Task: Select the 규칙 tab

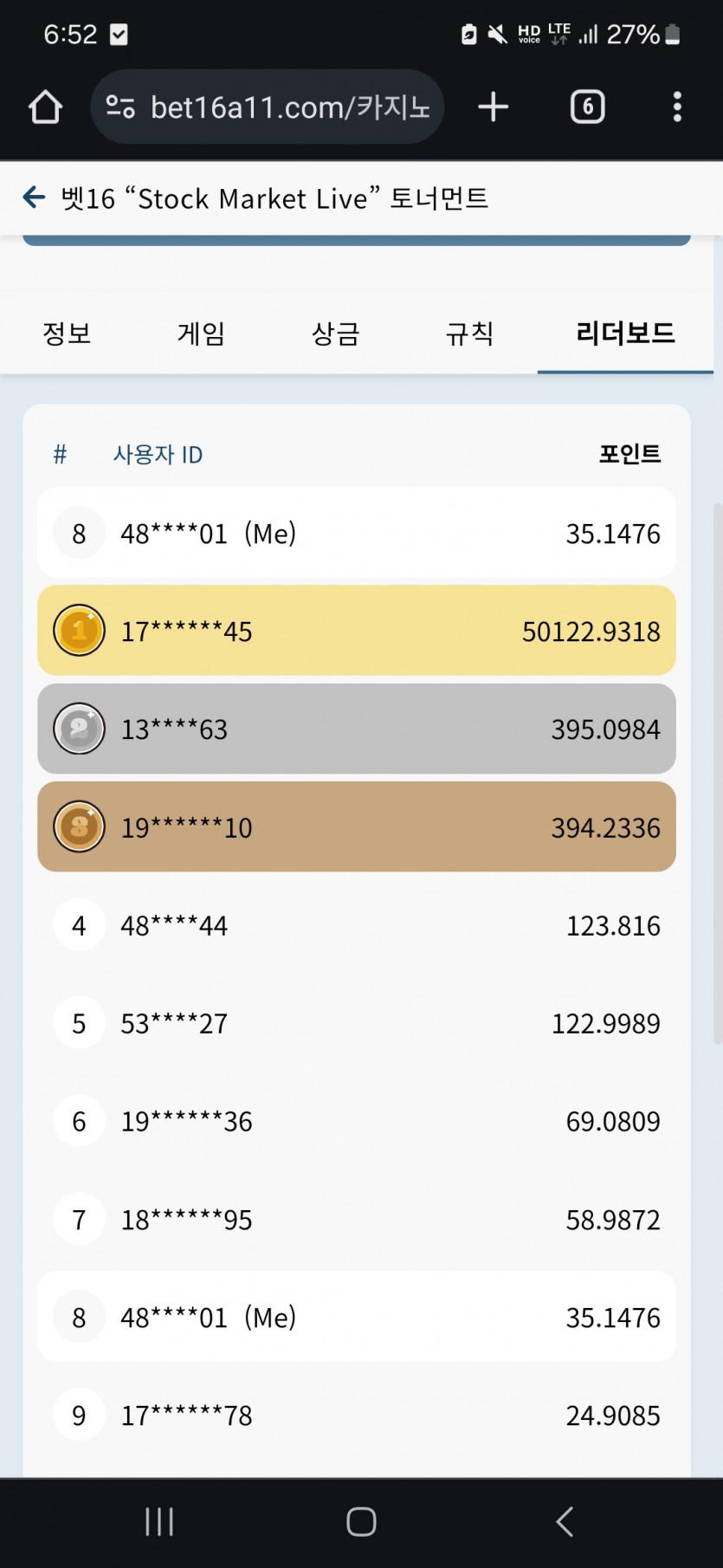Action: (469, 334)
